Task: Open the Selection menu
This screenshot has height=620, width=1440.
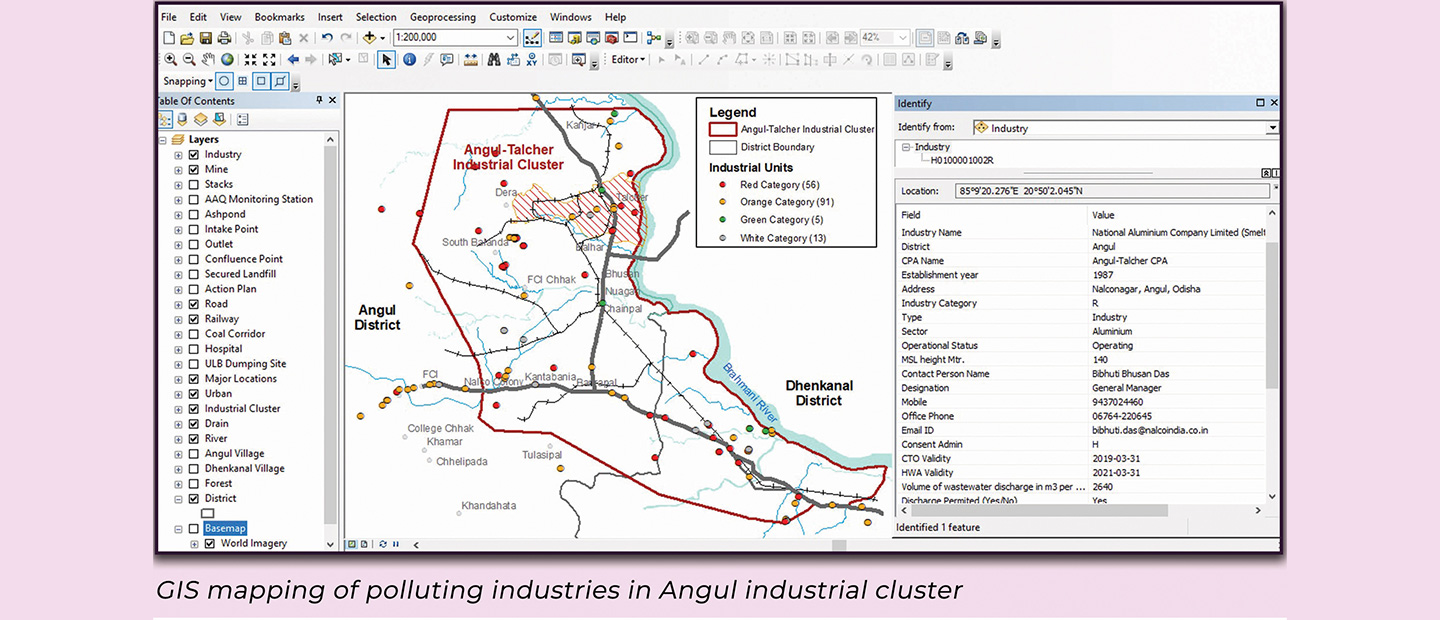Action: (x=376, y=17)
